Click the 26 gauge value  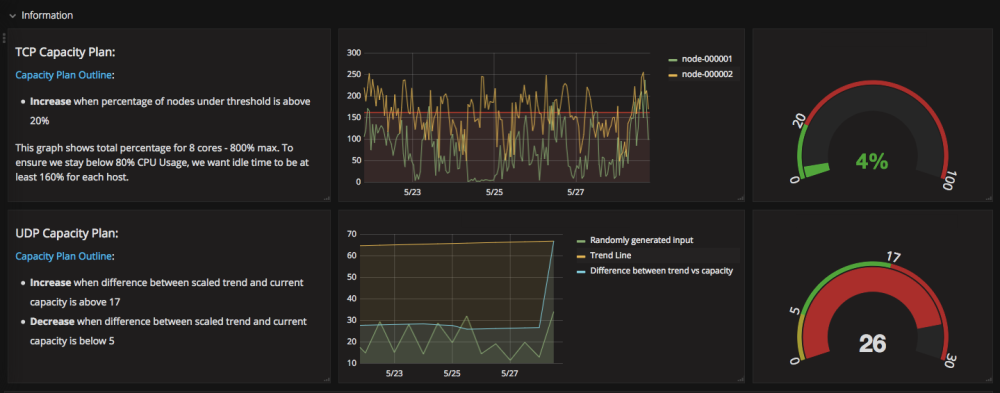point(872,344)
